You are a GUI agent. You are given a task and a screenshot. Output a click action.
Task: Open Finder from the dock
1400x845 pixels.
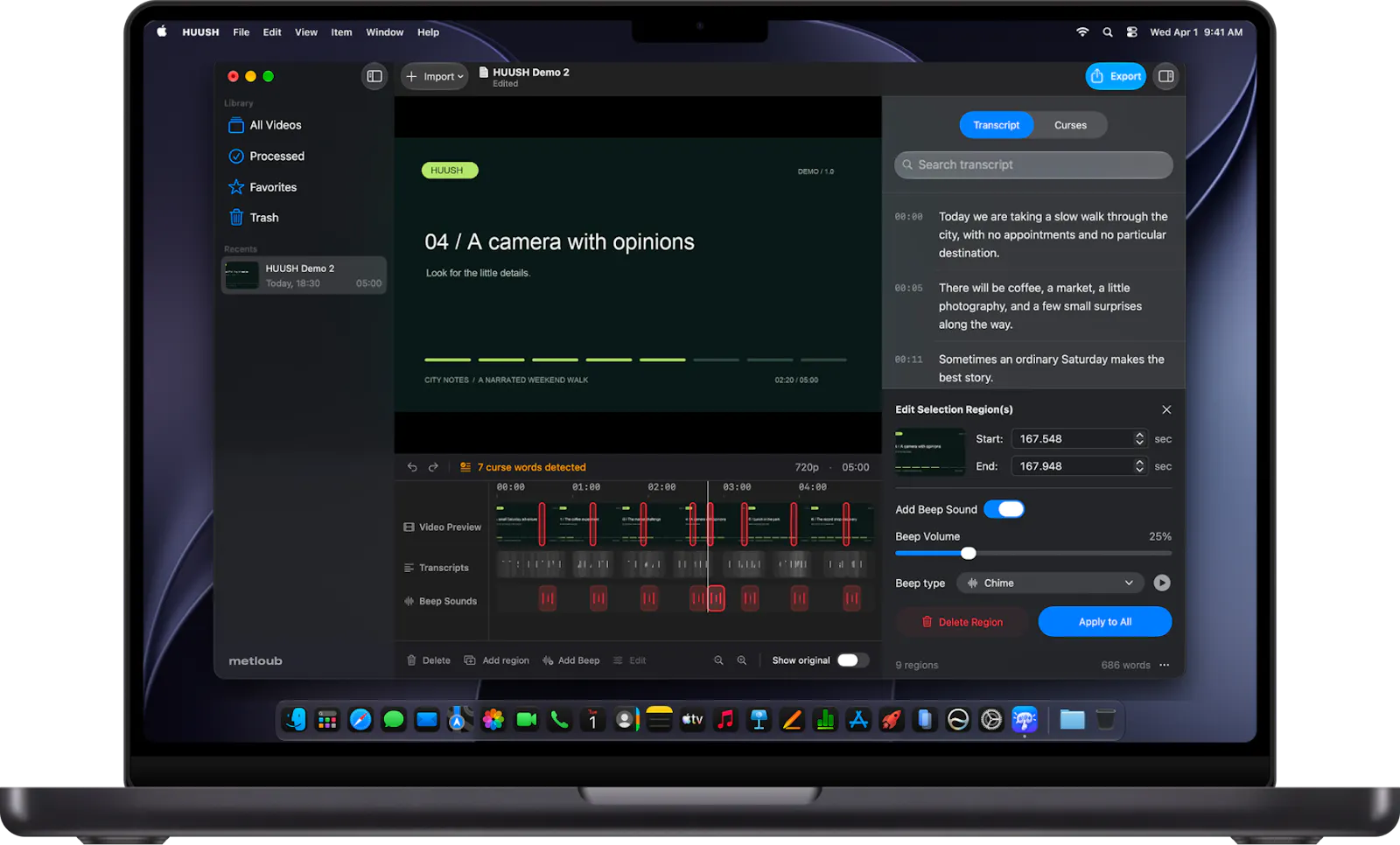click(296, 720)
